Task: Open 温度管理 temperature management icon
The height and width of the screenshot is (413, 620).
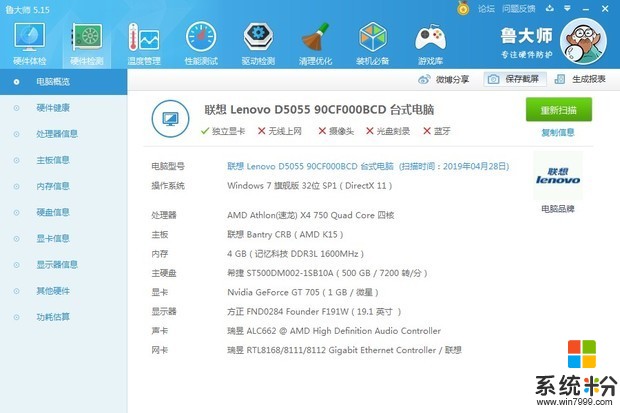Action: pos(144,44)
